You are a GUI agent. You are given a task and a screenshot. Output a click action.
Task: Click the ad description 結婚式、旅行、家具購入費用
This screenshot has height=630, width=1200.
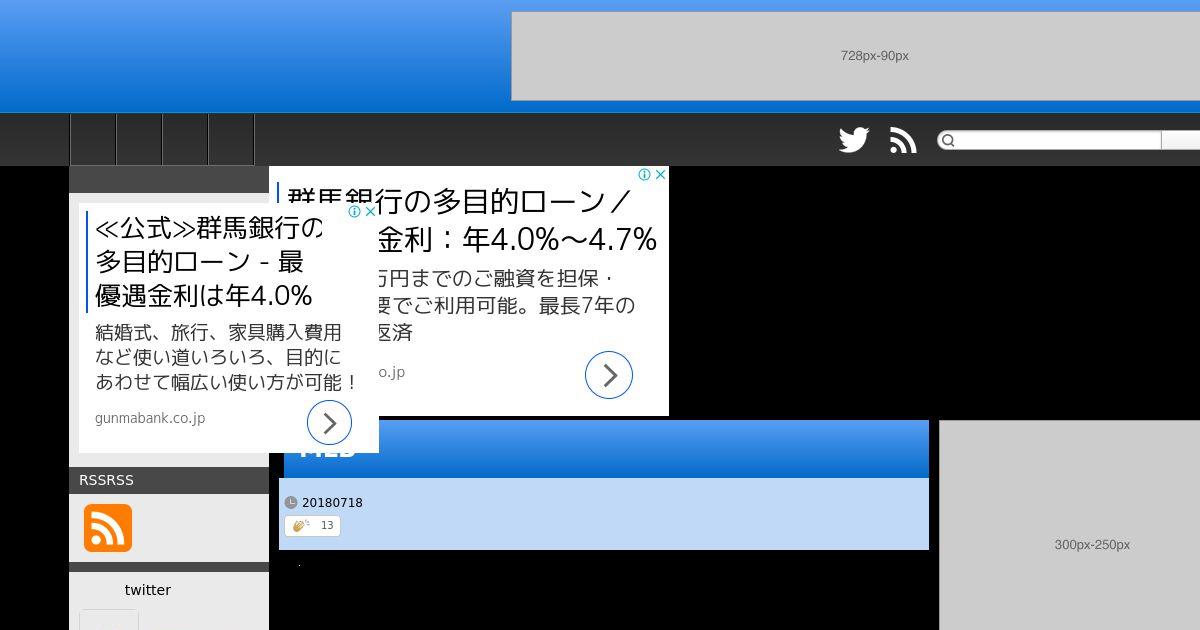coord(218,332)
